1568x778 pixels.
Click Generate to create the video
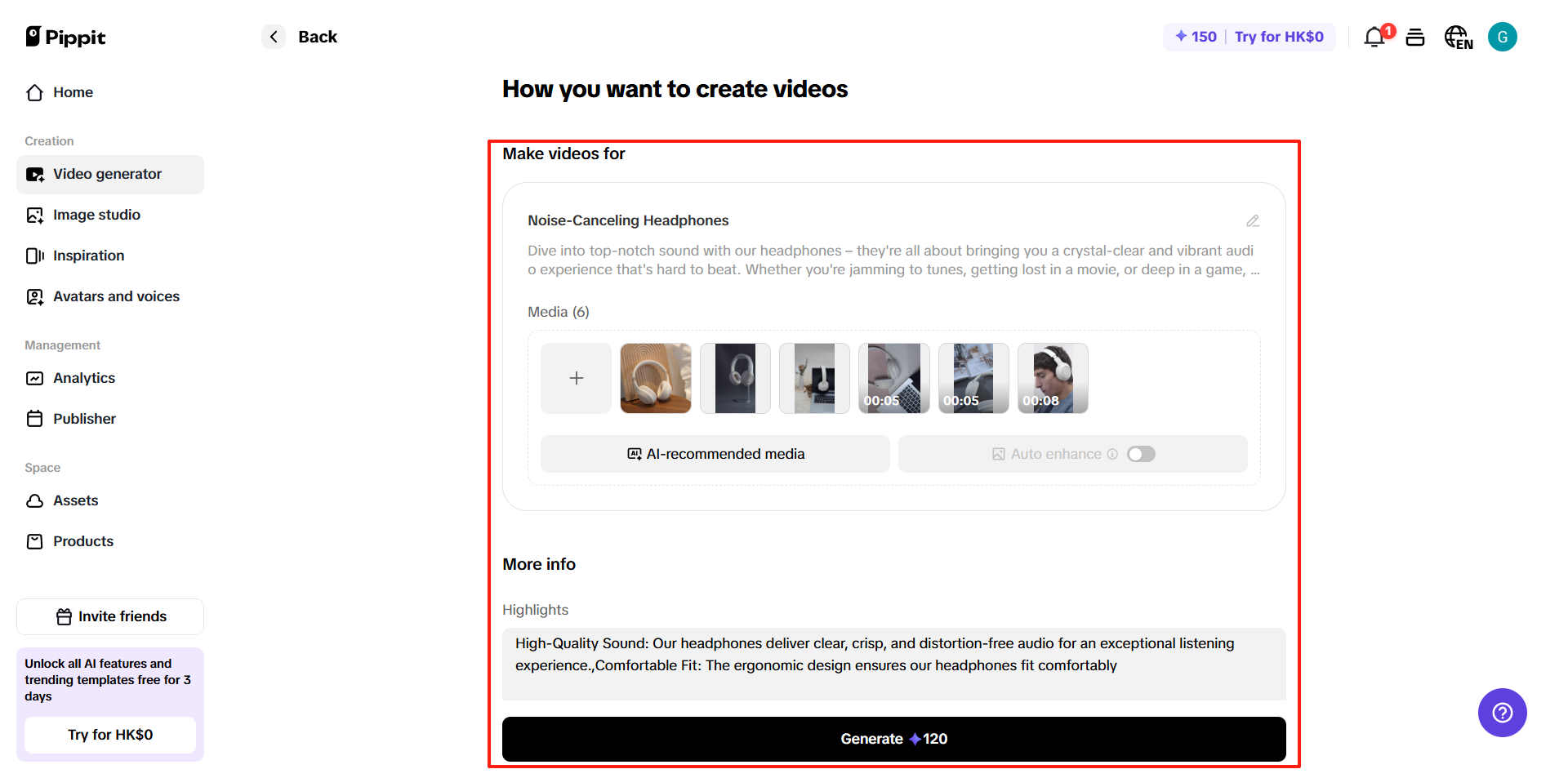pyautogui.click(x=893, y=739)
